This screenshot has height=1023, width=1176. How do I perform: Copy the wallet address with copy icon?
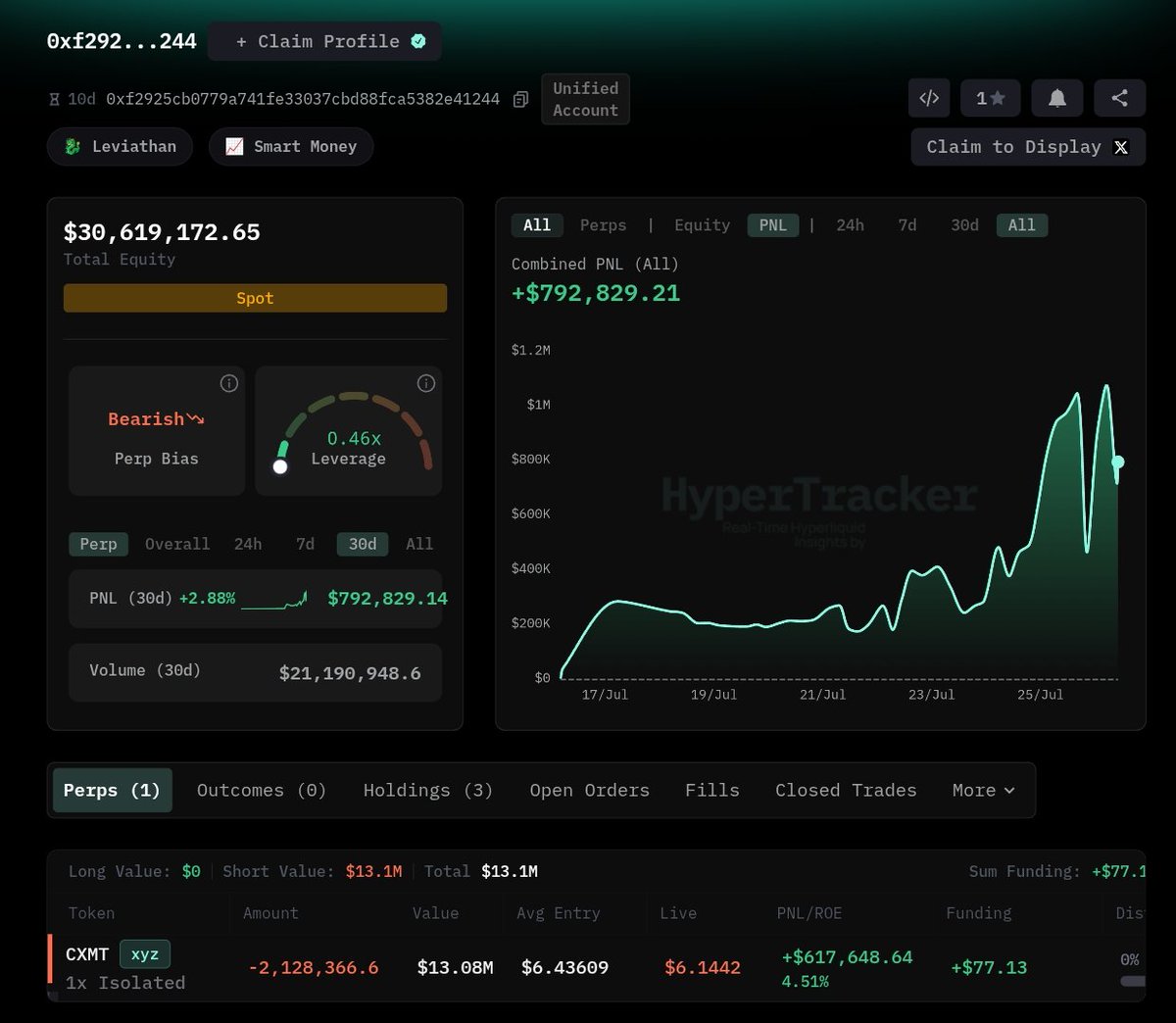521,99
